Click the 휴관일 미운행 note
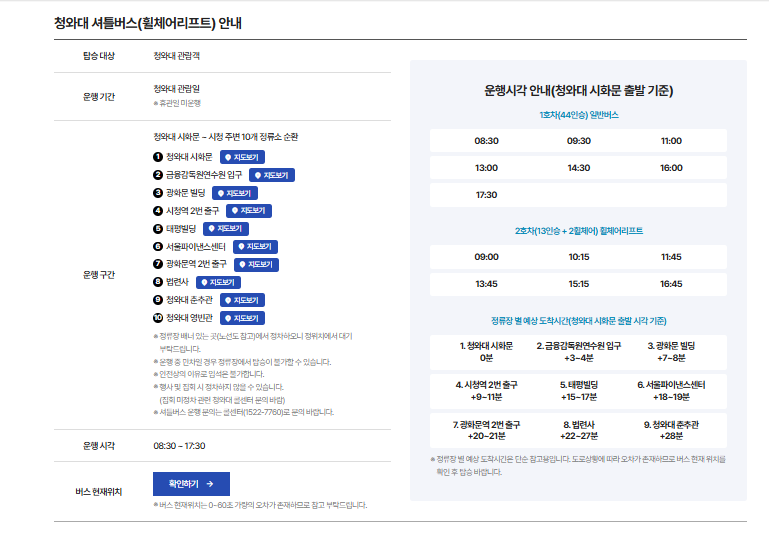The image size is (769, 536). click(177, 103)
